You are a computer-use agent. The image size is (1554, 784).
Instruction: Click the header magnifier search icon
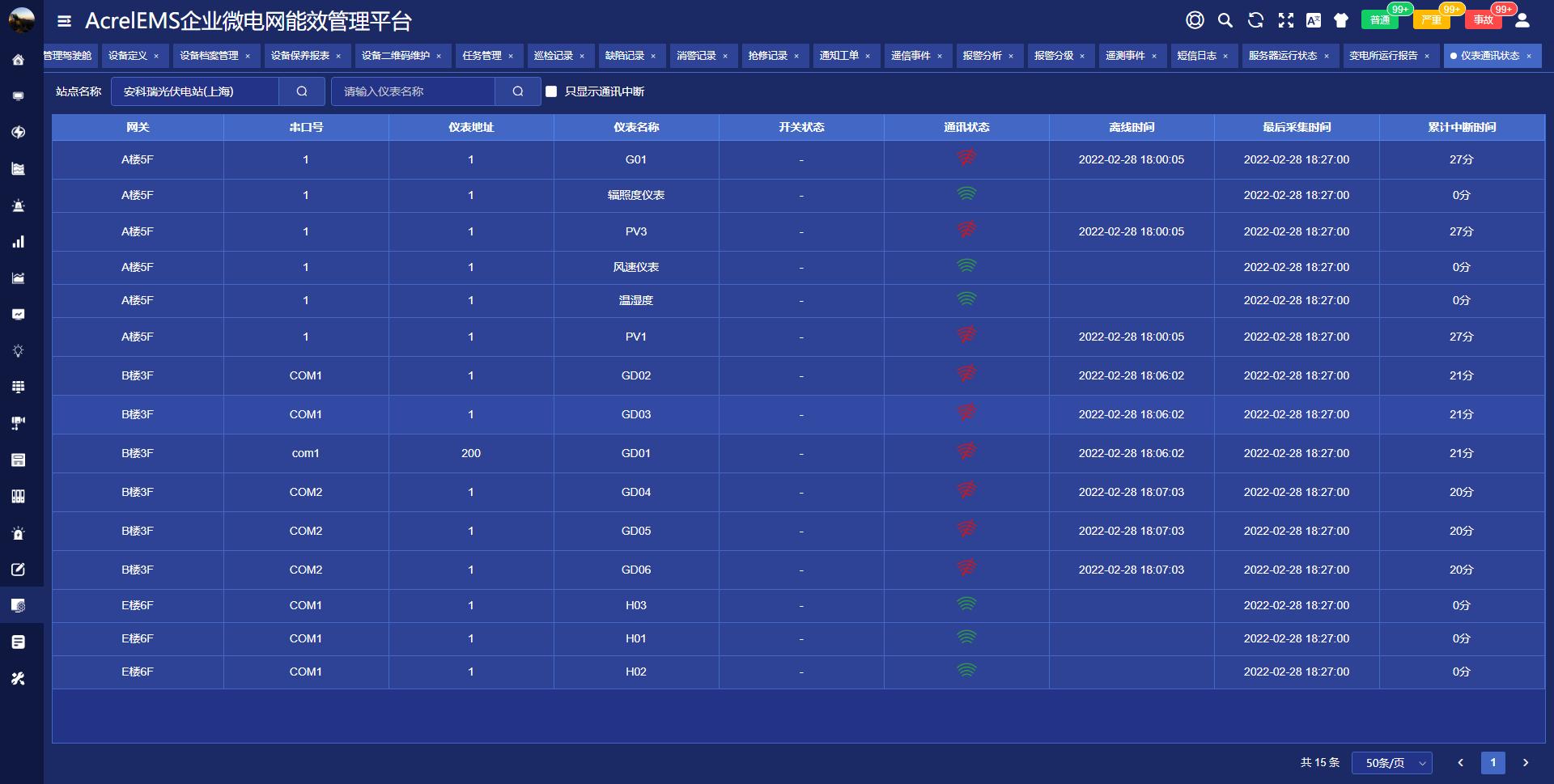[1225, 20]
